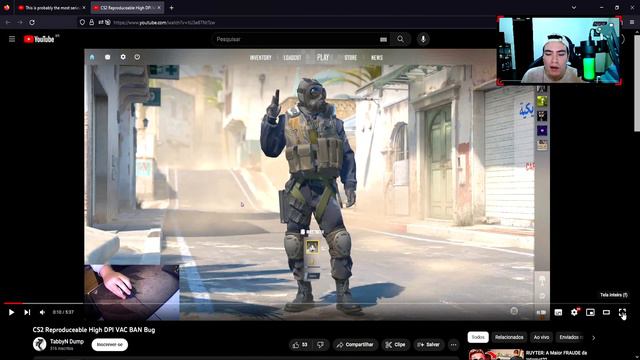
Task: Dislike the video
Action: coord(321,345)
